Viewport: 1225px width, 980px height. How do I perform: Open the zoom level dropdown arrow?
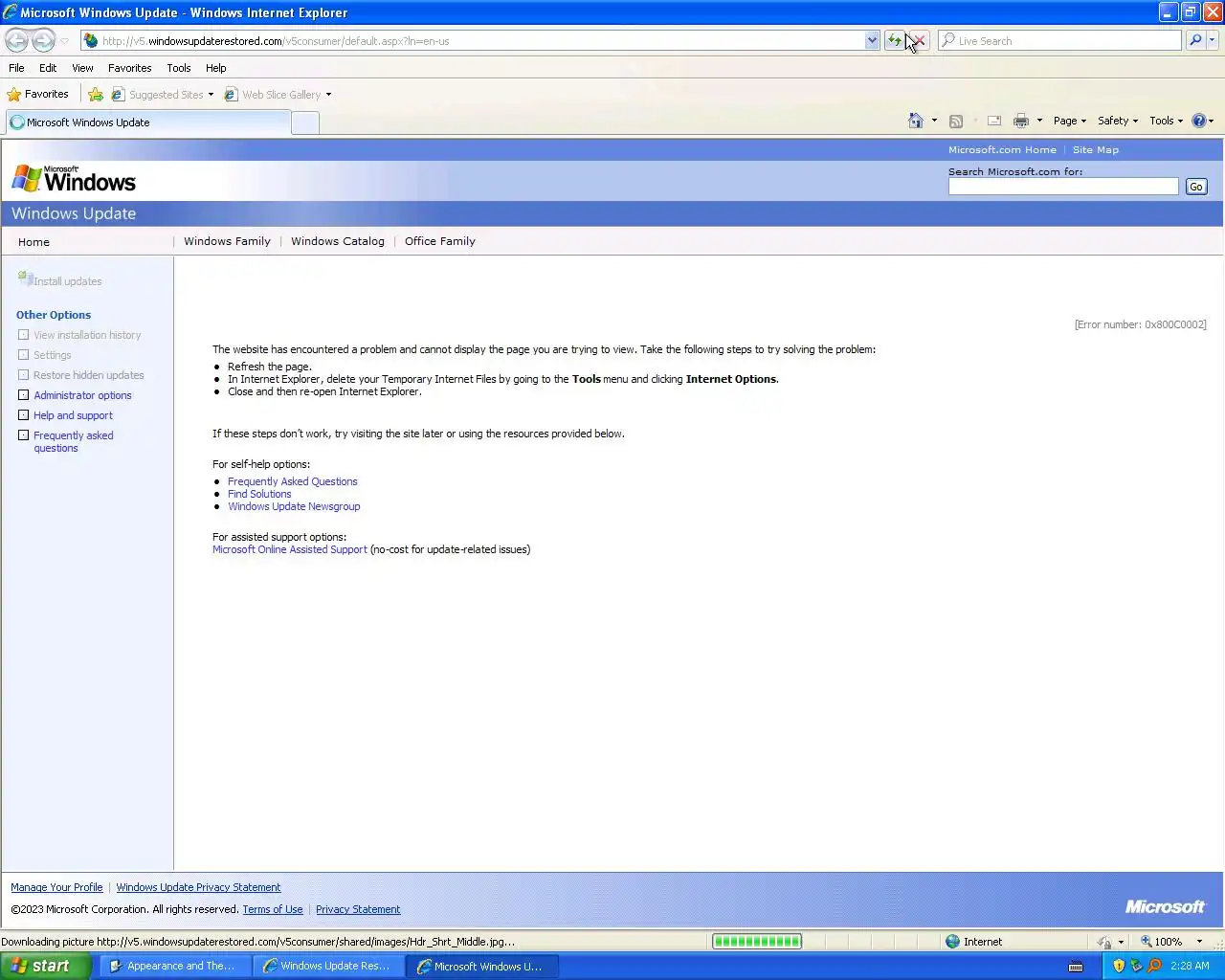click(x=1199, y=942)
